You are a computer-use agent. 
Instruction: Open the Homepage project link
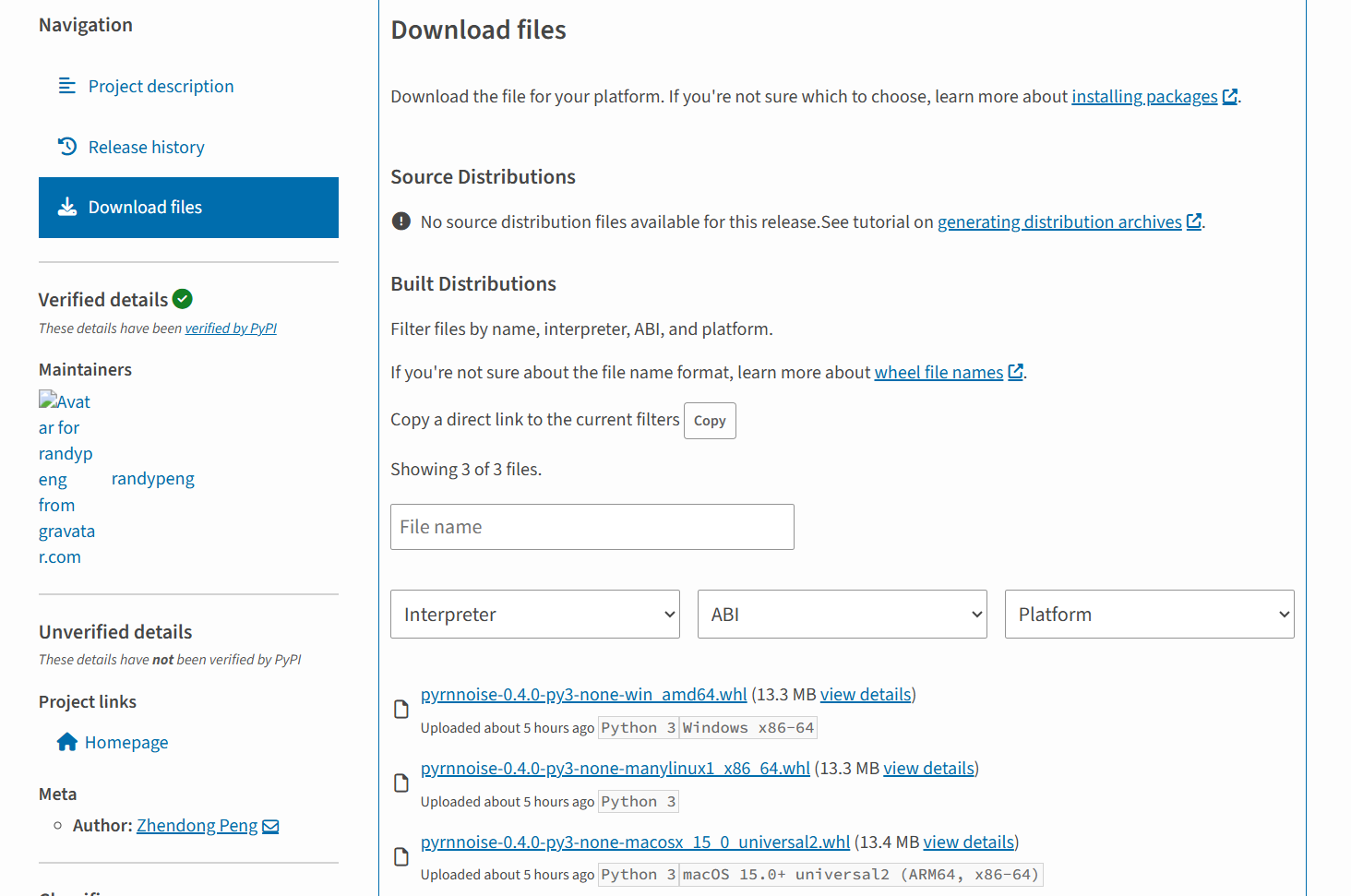126,743
